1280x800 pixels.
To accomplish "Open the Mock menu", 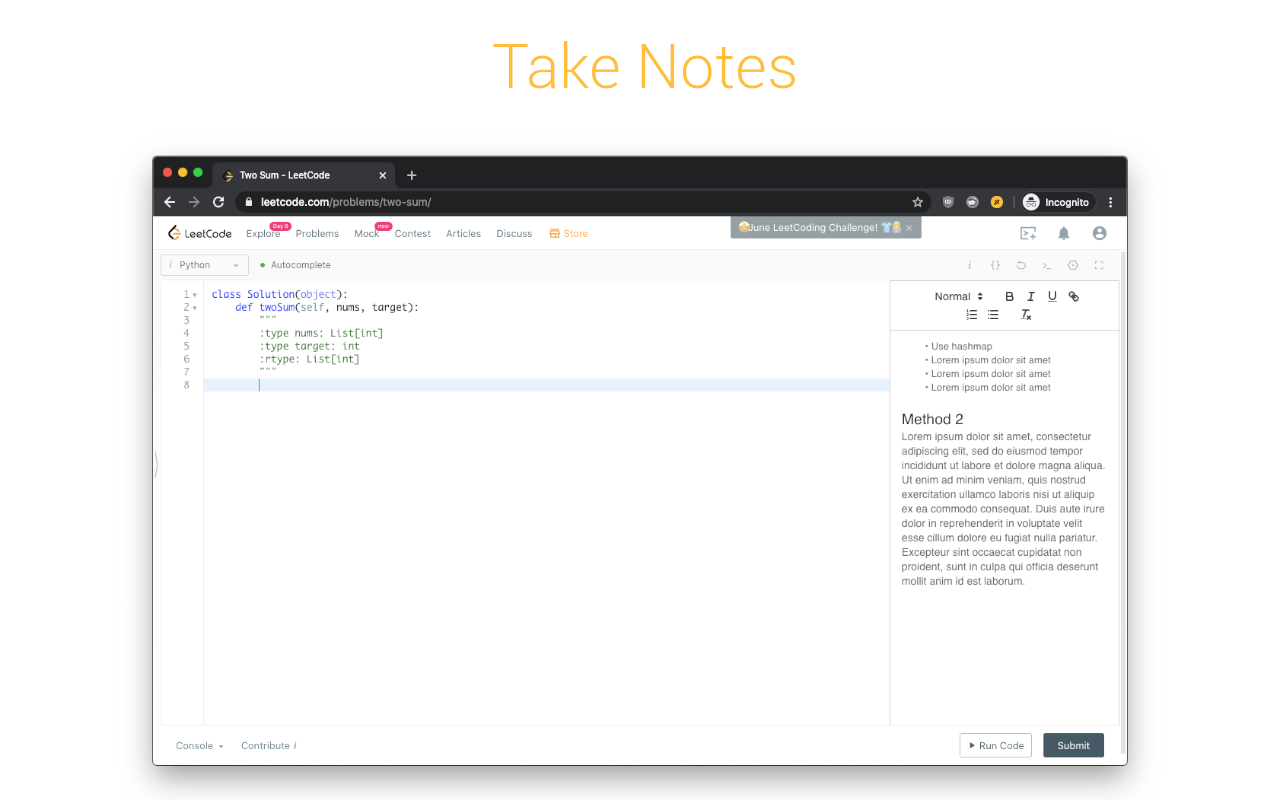I will pyautogui.click(x=367, y=234).
